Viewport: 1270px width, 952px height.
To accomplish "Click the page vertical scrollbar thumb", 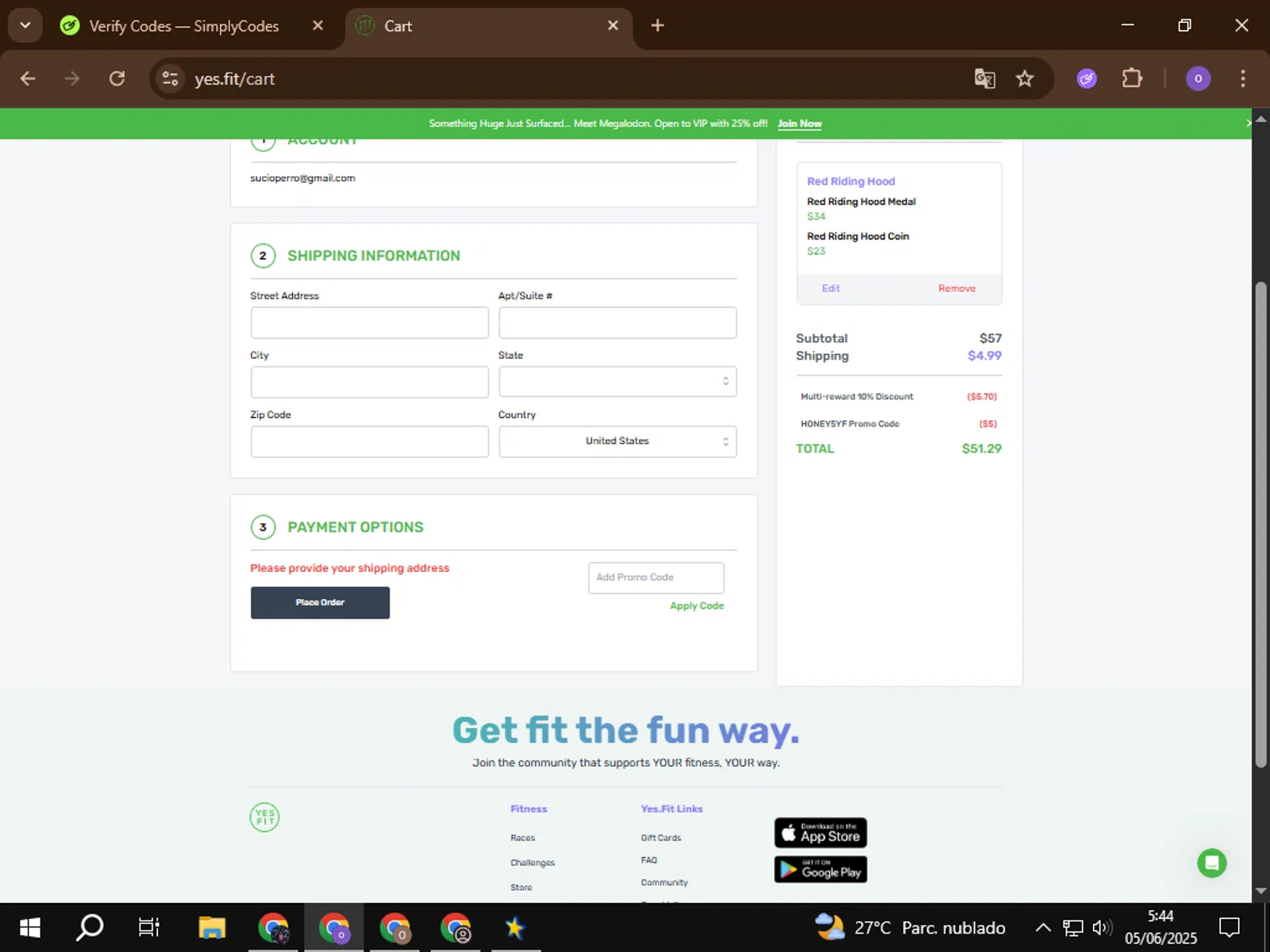I will point(1261,525).
